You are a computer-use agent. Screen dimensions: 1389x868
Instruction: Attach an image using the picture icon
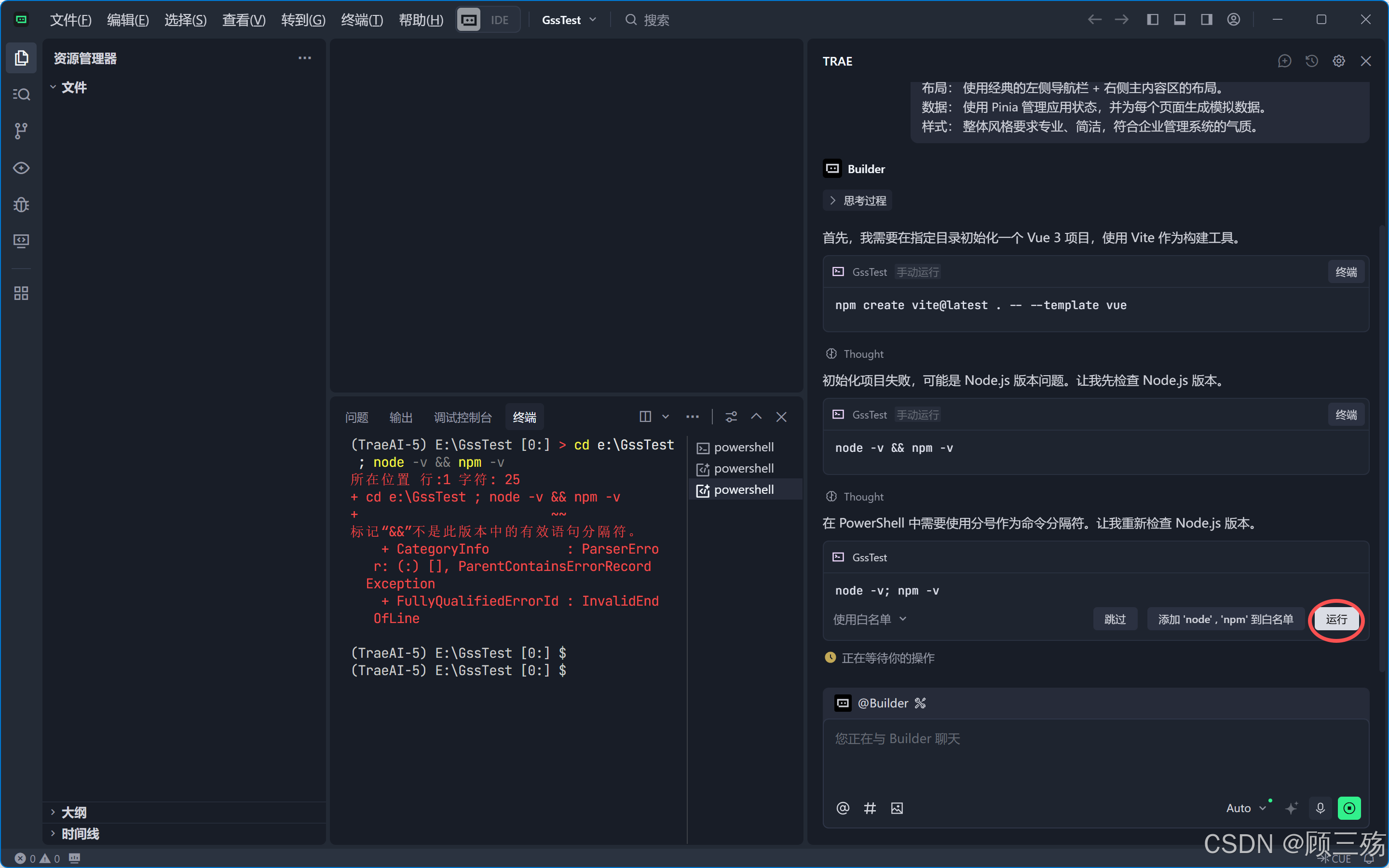[897, 808]
